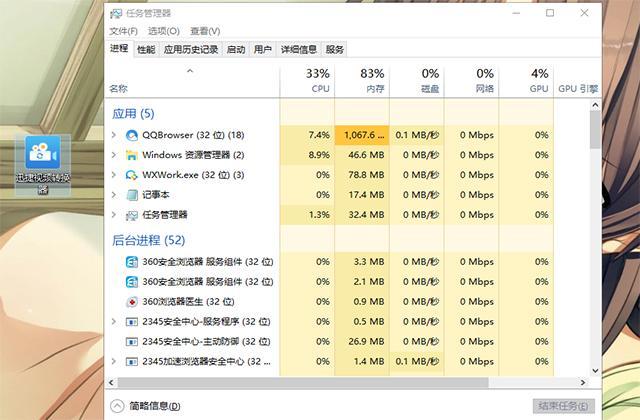Expand the QQBrowser process group
The image size is (640, 420).
[114, 135]
